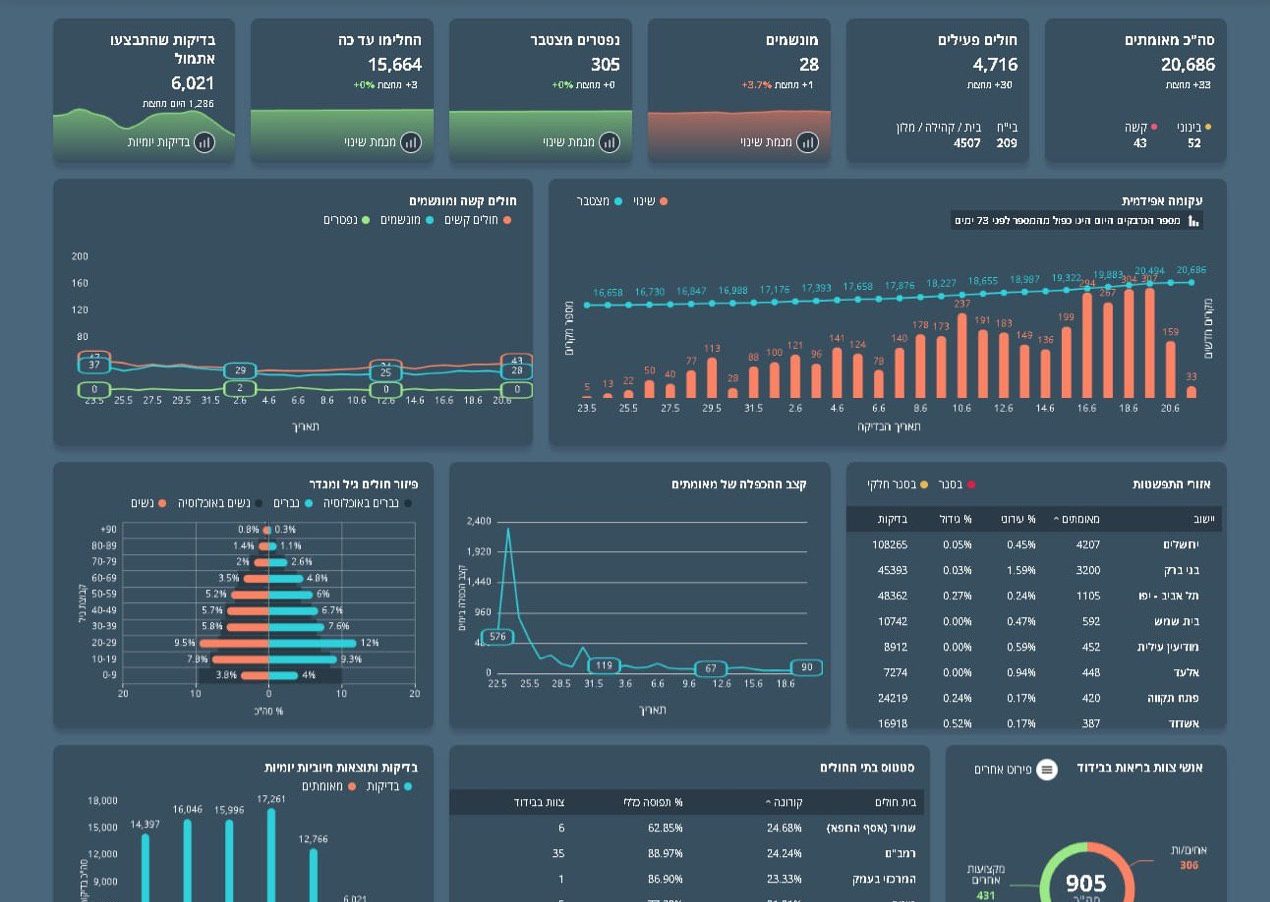Image resolution: width=1270 pixels, height=902 pixels.
Task: Click the daily tests bar labeled 14,397
Action: coord(145,867)
